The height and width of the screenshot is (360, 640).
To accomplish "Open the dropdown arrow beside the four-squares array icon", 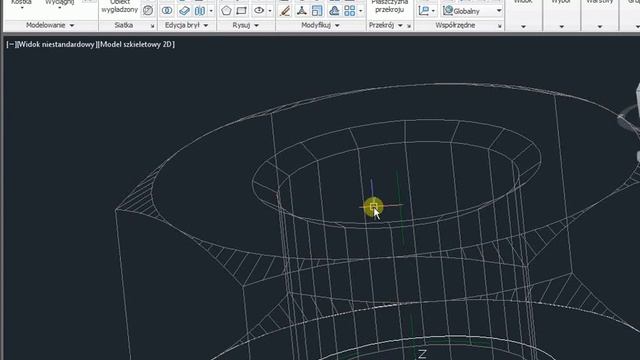I will coord(360,11).
